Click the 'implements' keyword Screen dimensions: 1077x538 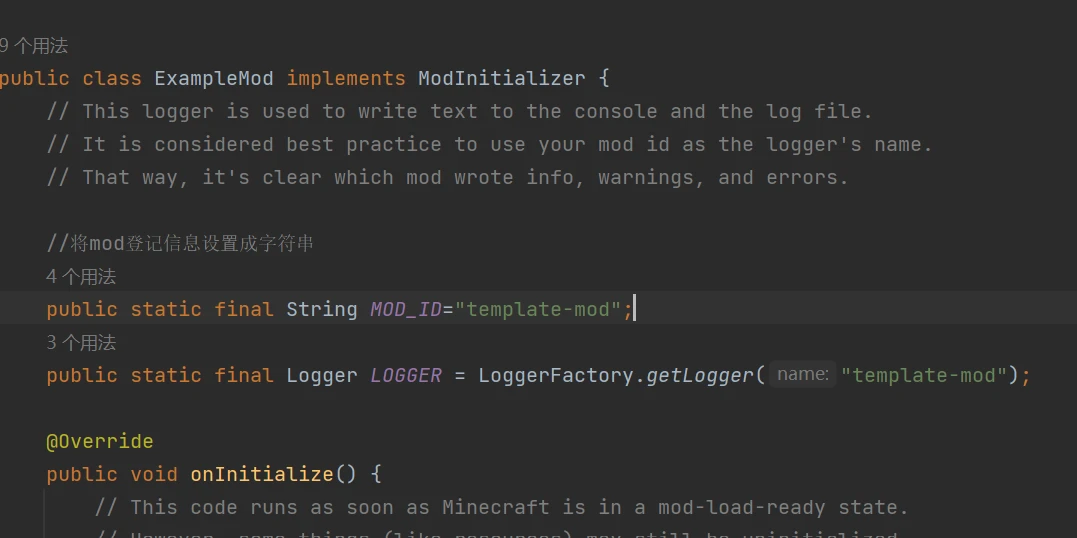[346, 78]
